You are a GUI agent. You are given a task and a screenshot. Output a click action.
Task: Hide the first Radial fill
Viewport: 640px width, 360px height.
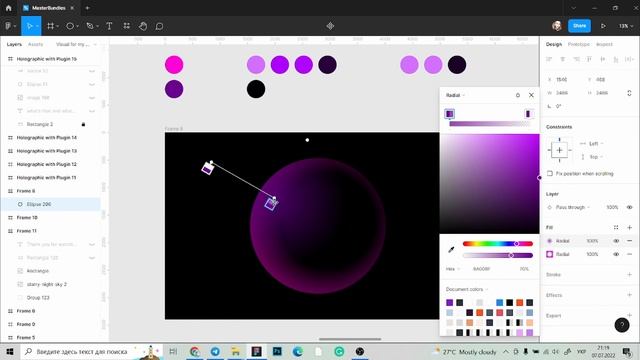click(x=616, y=241)
